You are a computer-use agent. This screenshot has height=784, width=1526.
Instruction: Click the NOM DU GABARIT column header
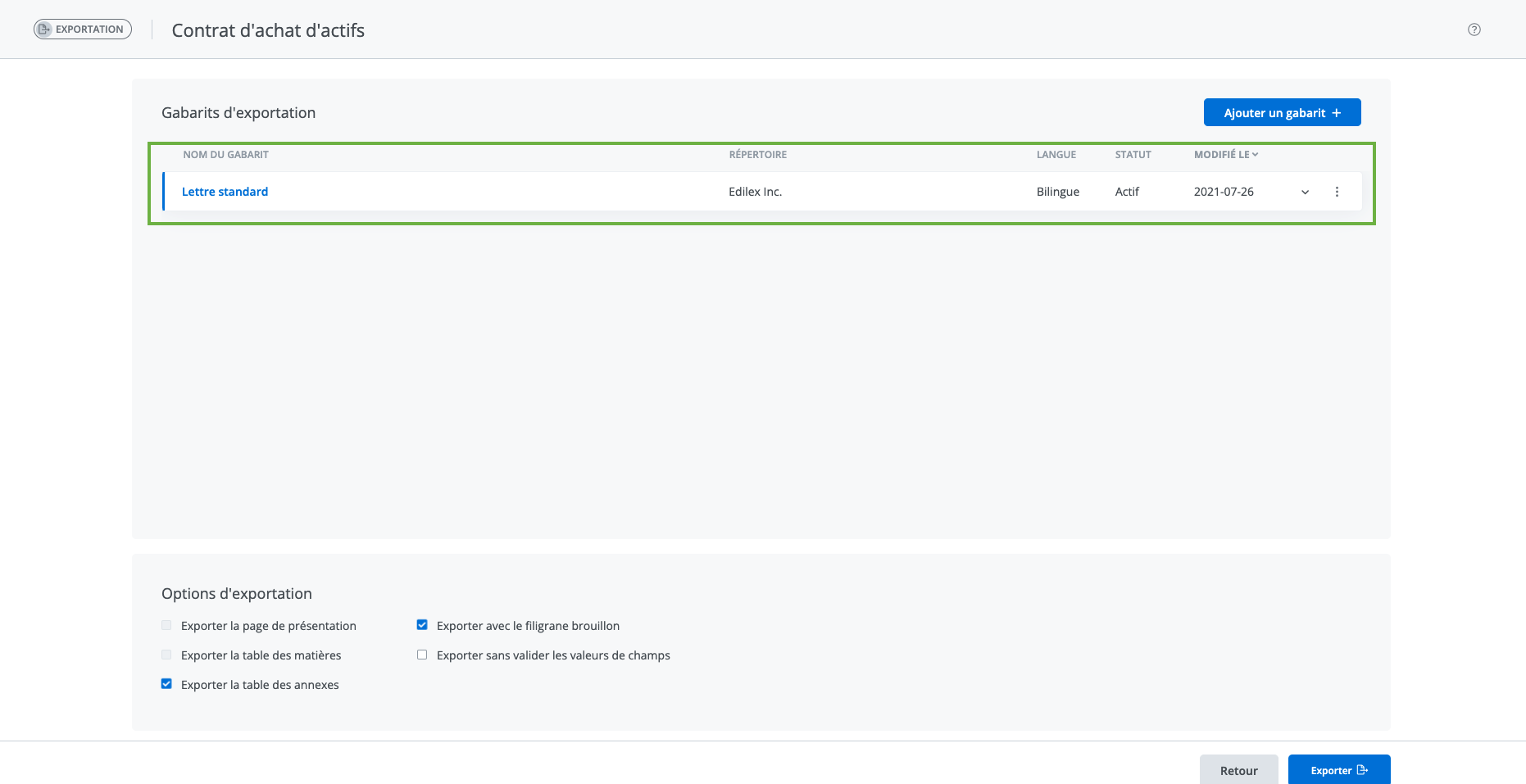click(x=225, y=155)
